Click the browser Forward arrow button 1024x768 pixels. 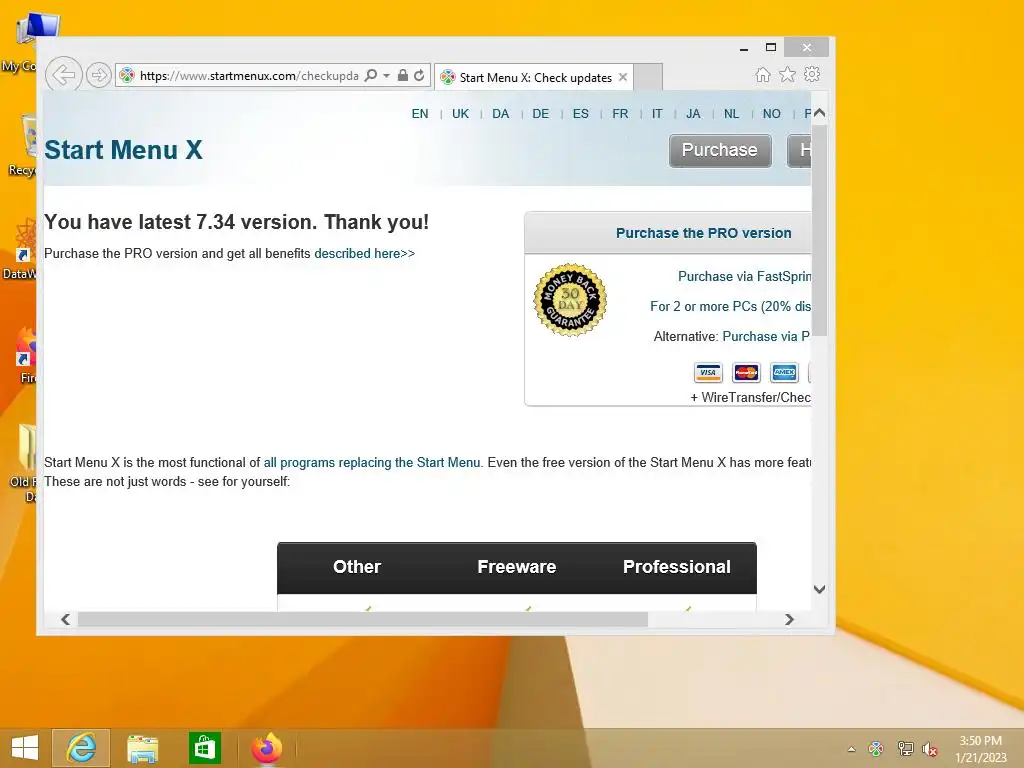pos(99,75)
